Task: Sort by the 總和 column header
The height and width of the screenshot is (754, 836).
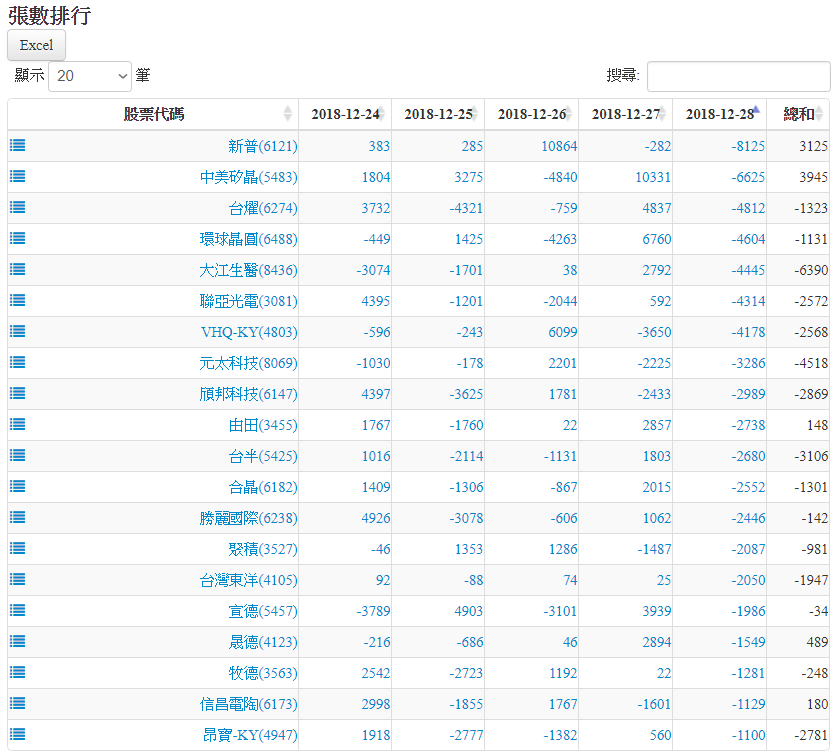Action: (x=798, y=114)
